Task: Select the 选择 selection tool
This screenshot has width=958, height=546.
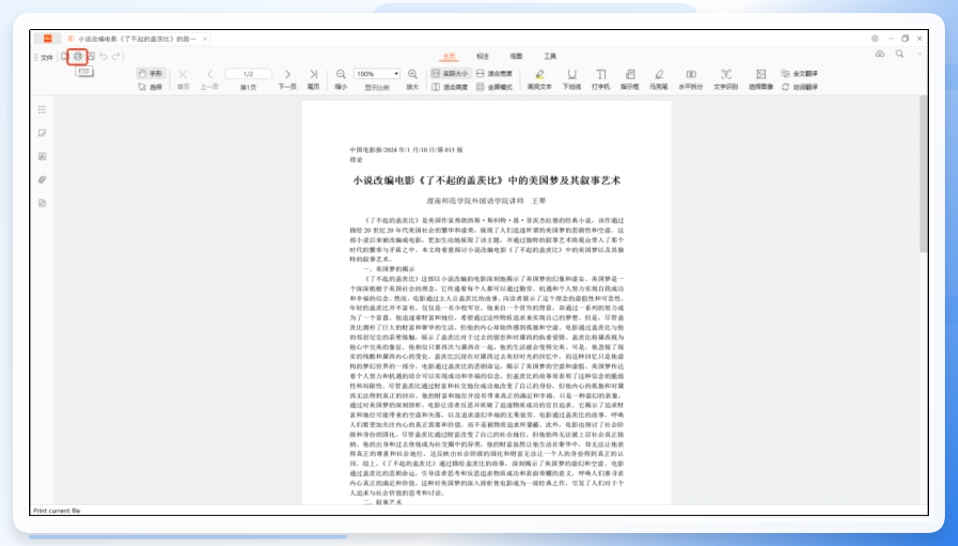Action: click(x=150, y=87)
